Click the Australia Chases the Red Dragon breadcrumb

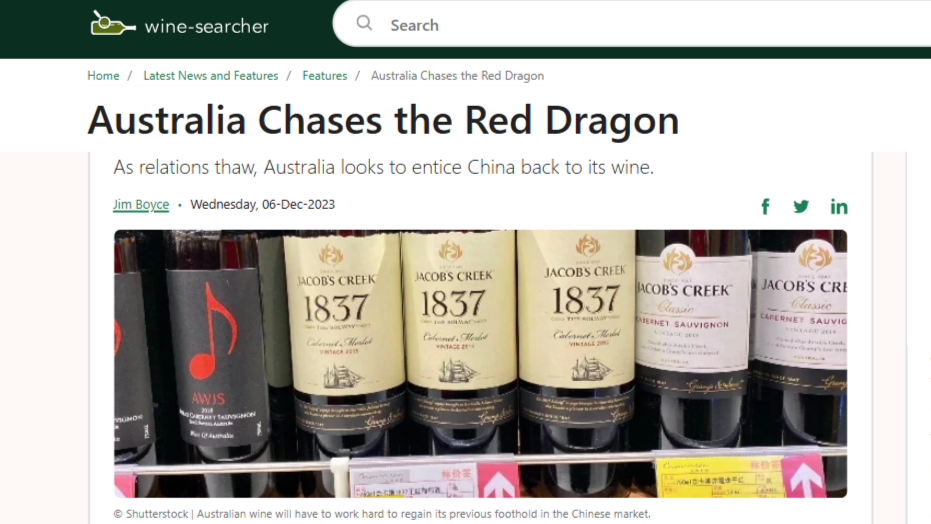[x=457, y=76]
